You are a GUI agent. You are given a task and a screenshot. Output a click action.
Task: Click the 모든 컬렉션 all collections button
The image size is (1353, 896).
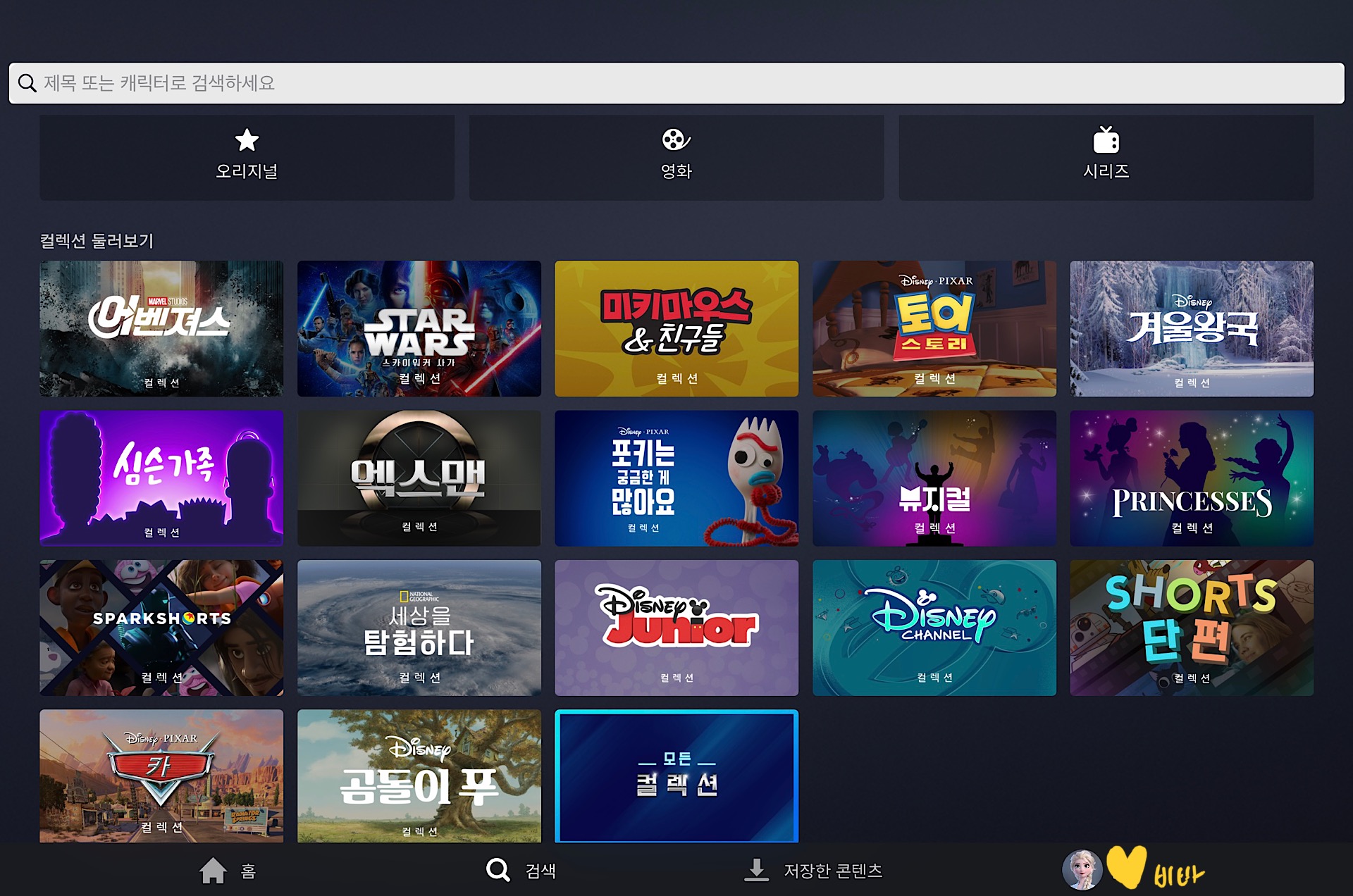tap(676, 776)
